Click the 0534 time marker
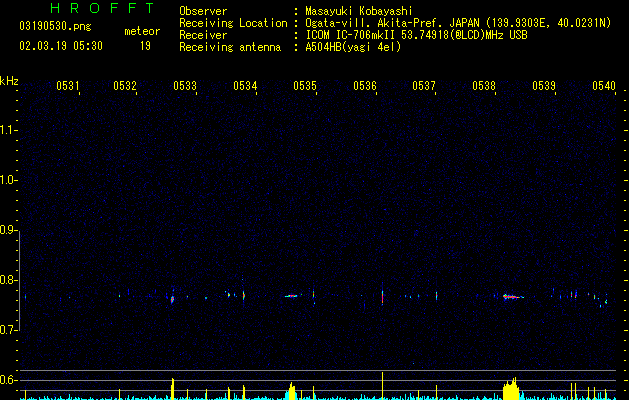 tap(245, 85)
